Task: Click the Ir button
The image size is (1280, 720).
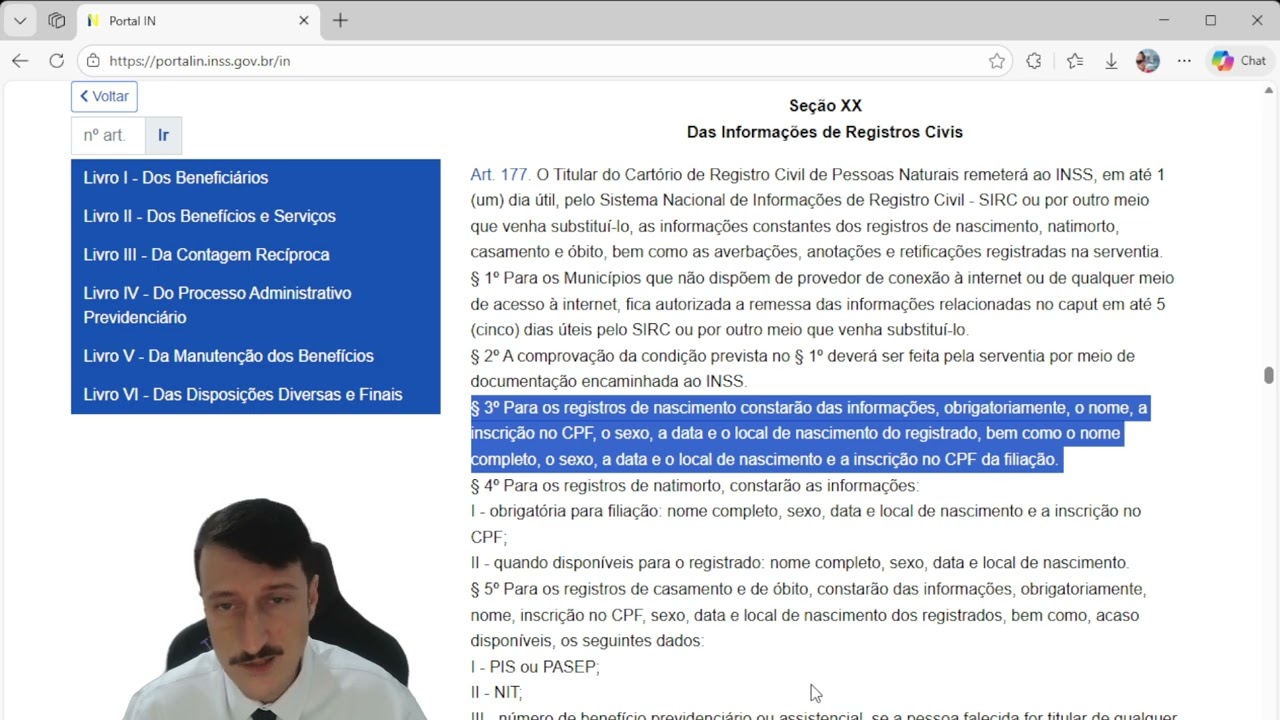Action: tap(164, 135)
